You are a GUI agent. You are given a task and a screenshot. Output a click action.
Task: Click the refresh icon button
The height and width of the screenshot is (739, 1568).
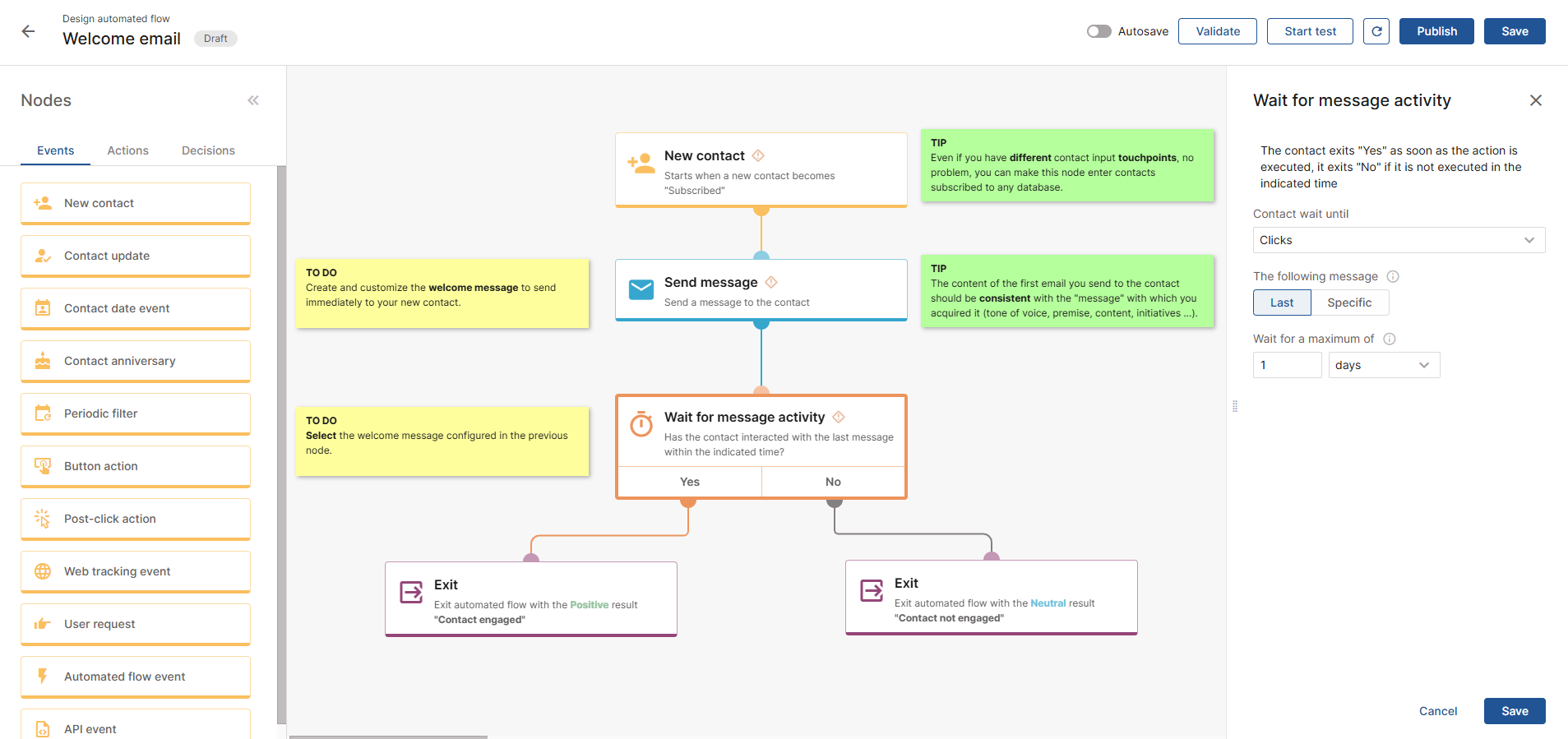point(1376,31)
